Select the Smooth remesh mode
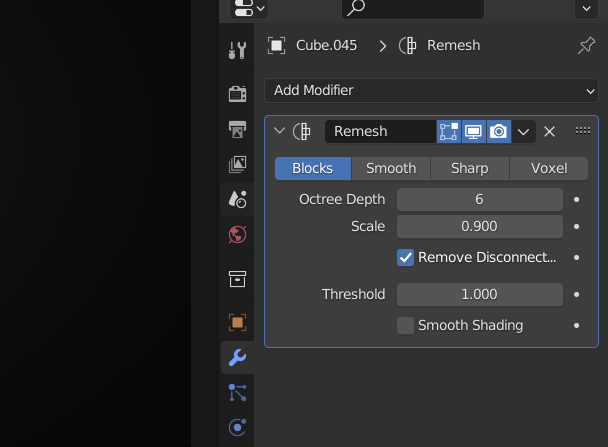This screenshot has width=608, height=447. (391, 168)
